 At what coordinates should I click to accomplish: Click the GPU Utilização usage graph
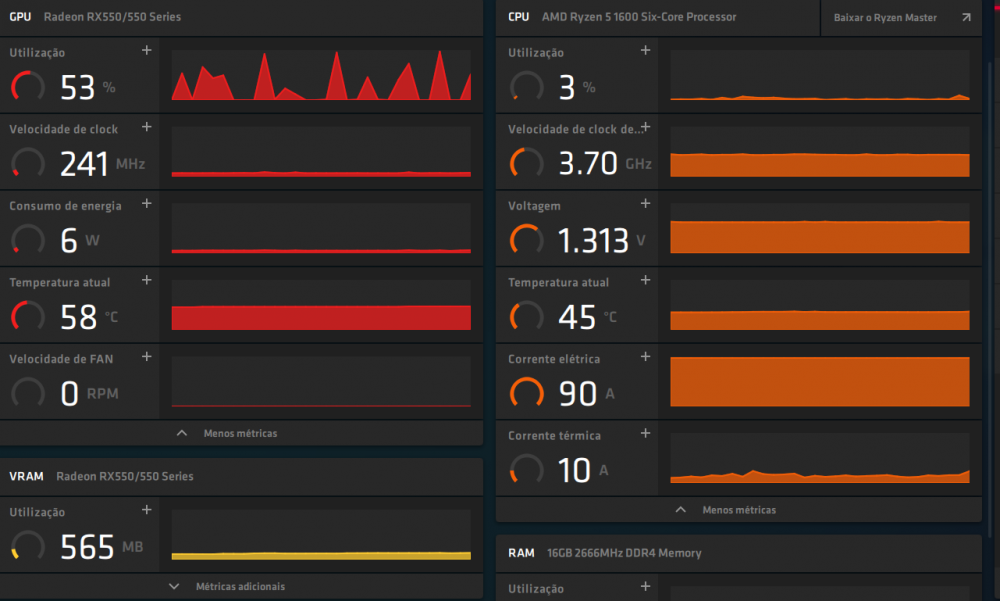click(321, 76)
